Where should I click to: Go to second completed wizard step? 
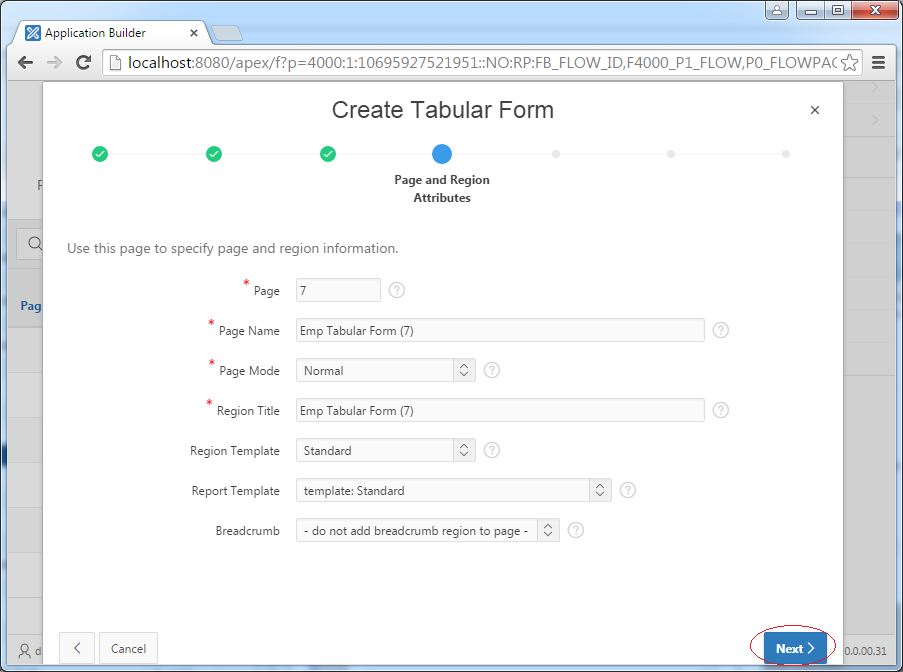(214, 154)
